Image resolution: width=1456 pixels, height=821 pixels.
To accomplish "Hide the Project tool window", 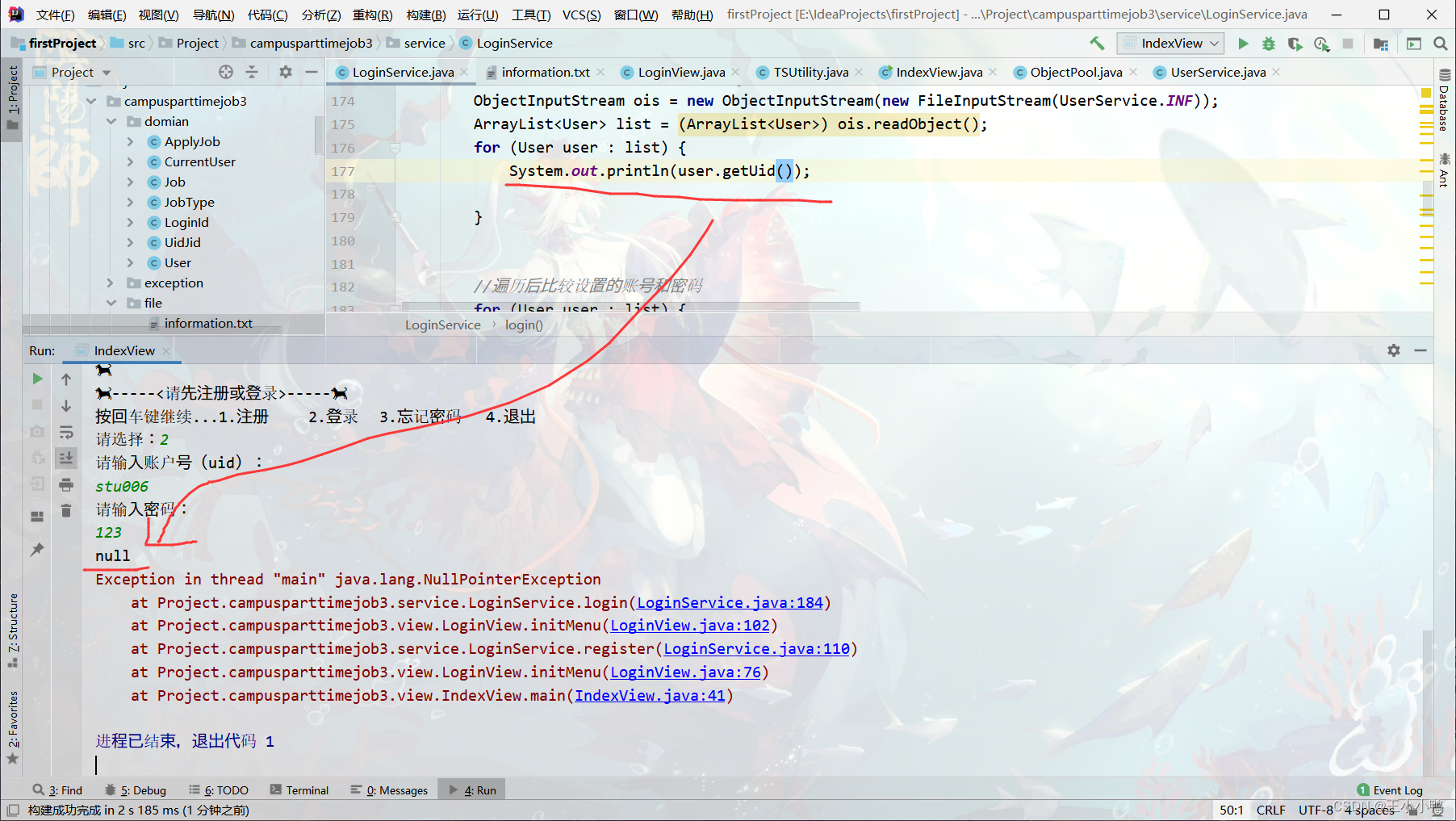I will click(x=312, y=72).
